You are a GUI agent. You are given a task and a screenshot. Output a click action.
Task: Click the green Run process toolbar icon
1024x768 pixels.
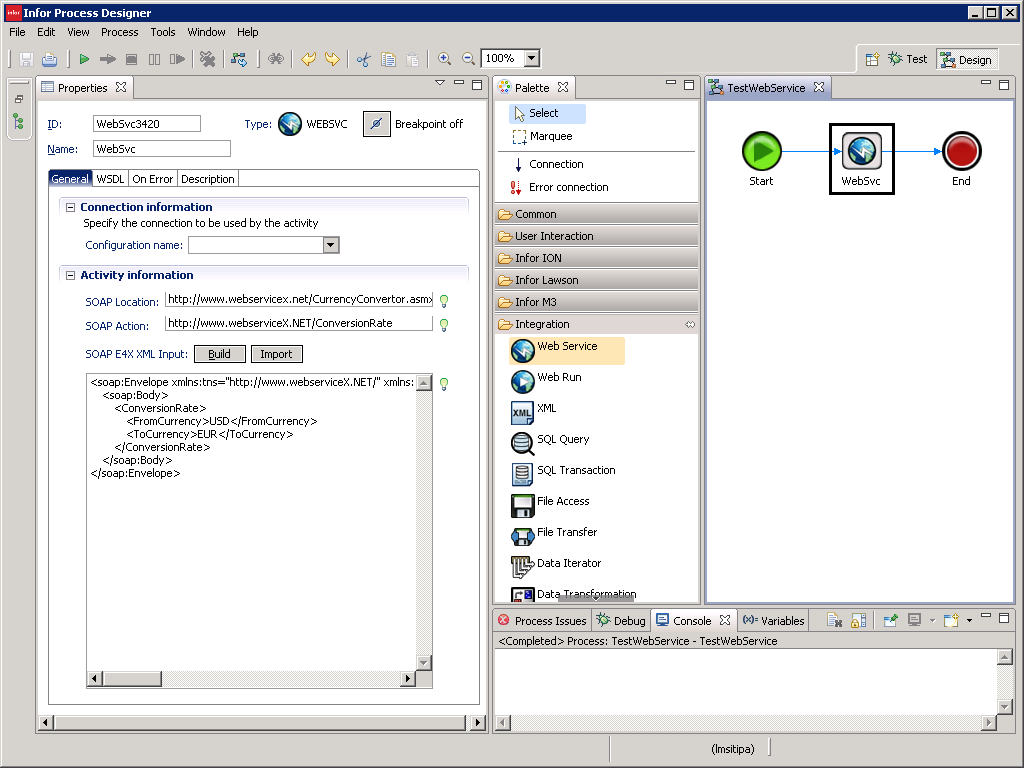(84, 59)
